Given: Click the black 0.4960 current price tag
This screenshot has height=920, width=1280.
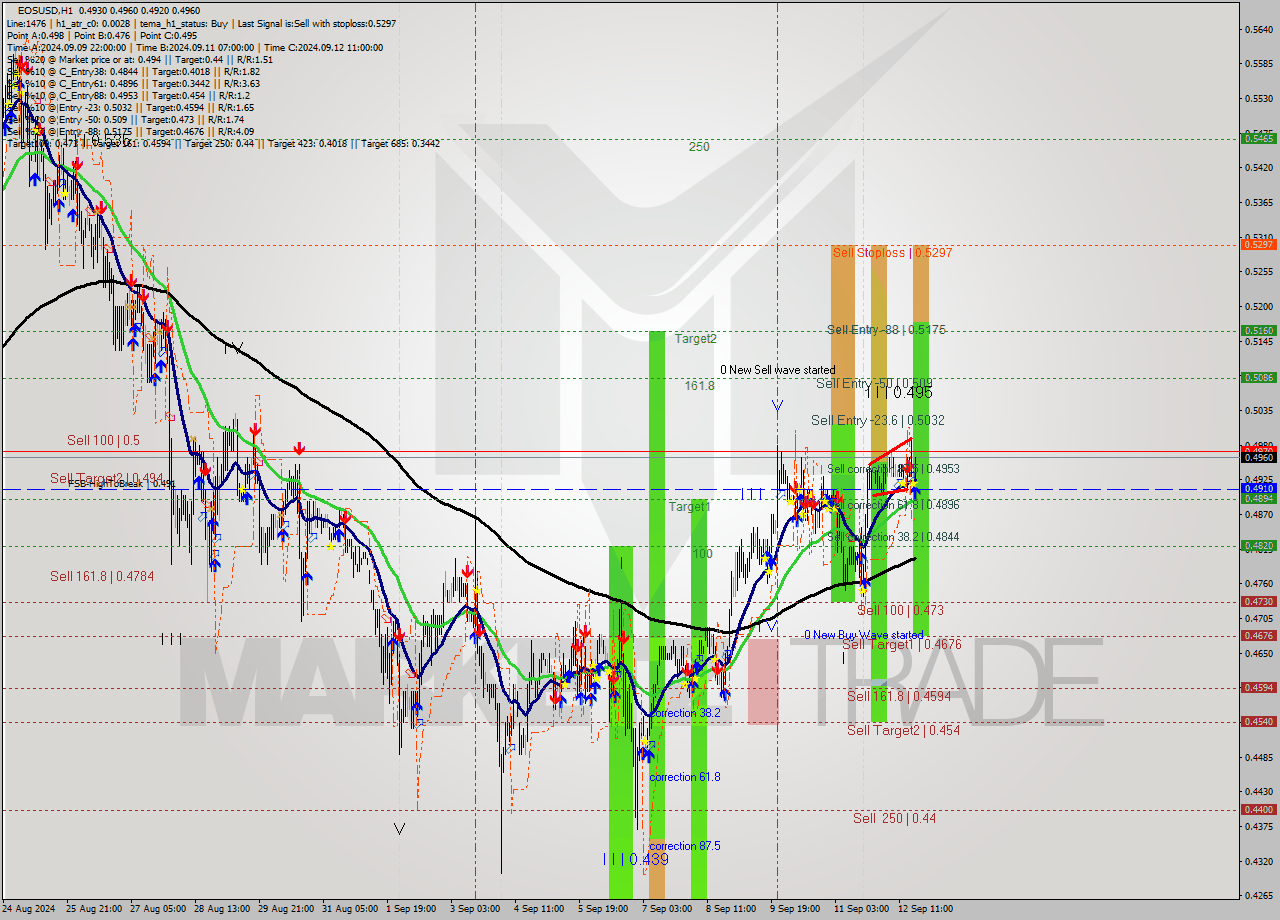Looking at the screenshot, I should click(1258, 457).
